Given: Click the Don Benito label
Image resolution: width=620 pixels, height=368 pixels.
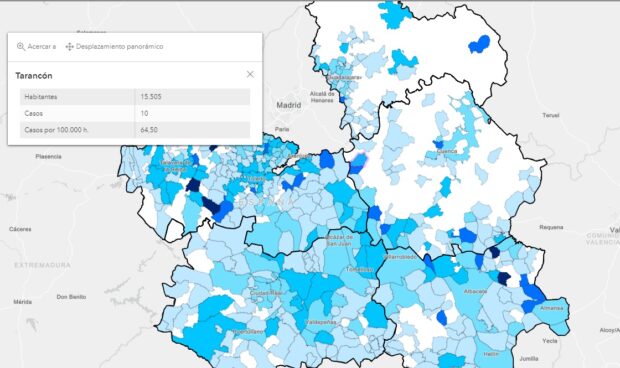Looking at the screenshot, I should [71, 297].
